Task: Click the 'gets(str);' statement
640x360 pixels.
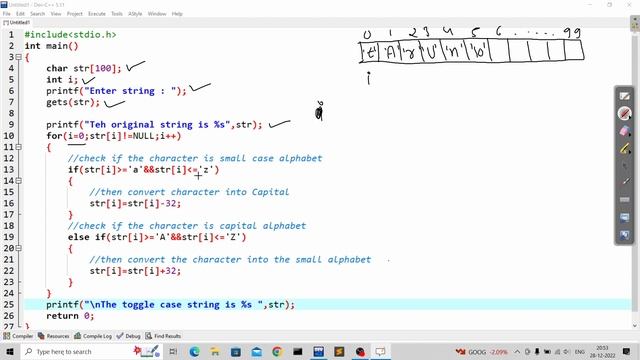Action: (x=73, y=102)
